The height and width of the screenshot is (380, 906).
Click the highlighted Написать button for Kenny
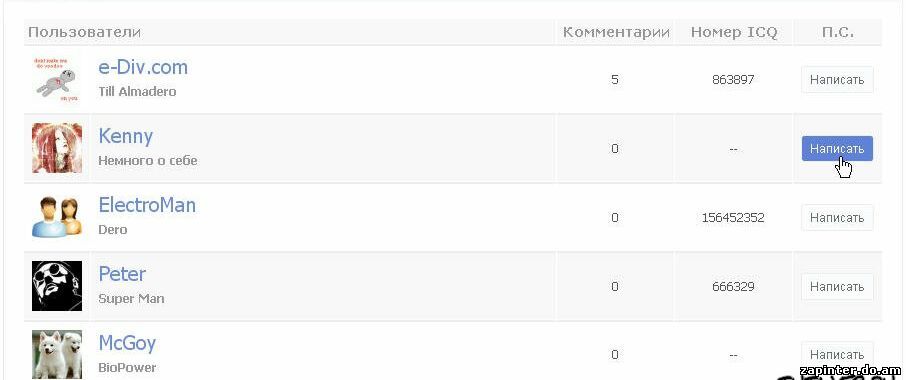tap(837, 148)
